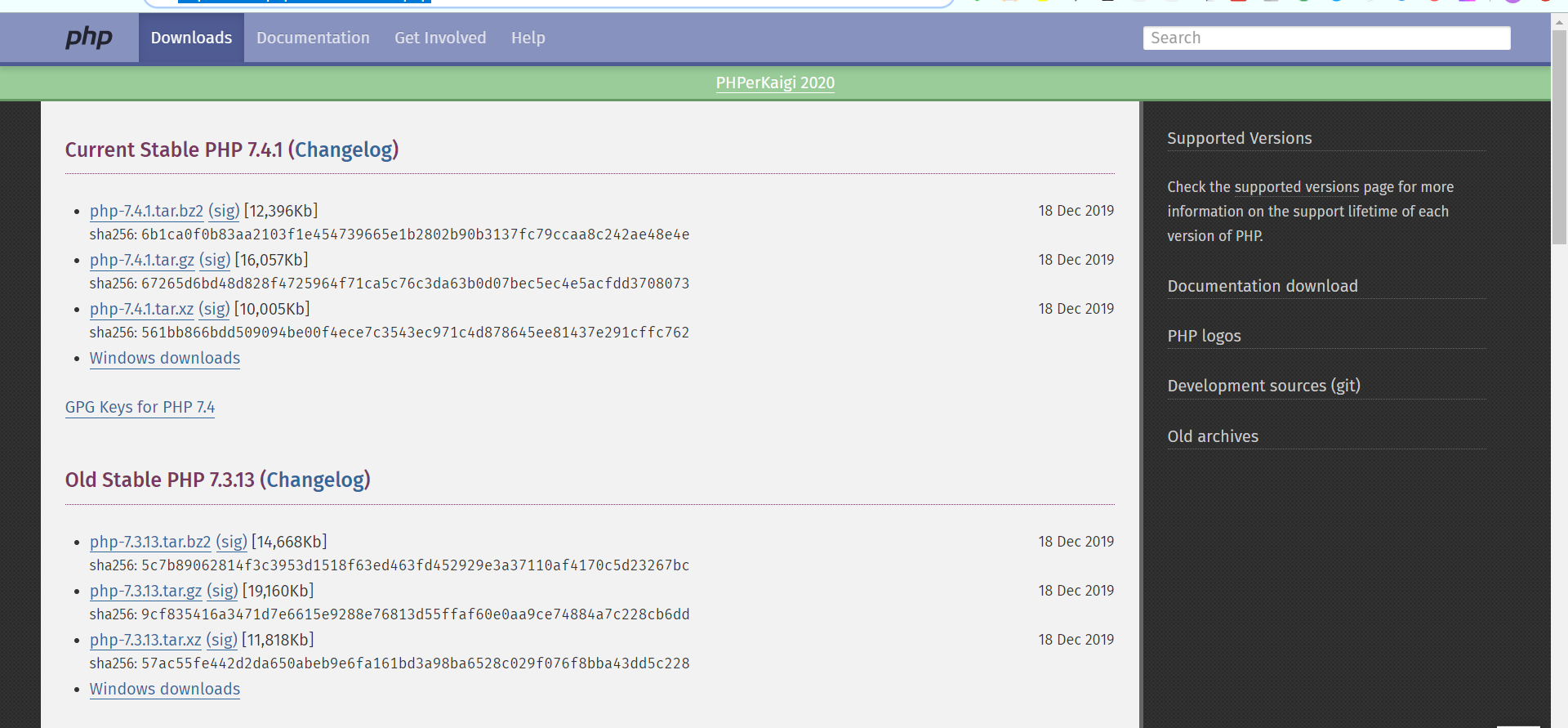Download php-7.3.13.tar.gz
The height and width of the screenshot is (728, 1568).
pos(145,591)
